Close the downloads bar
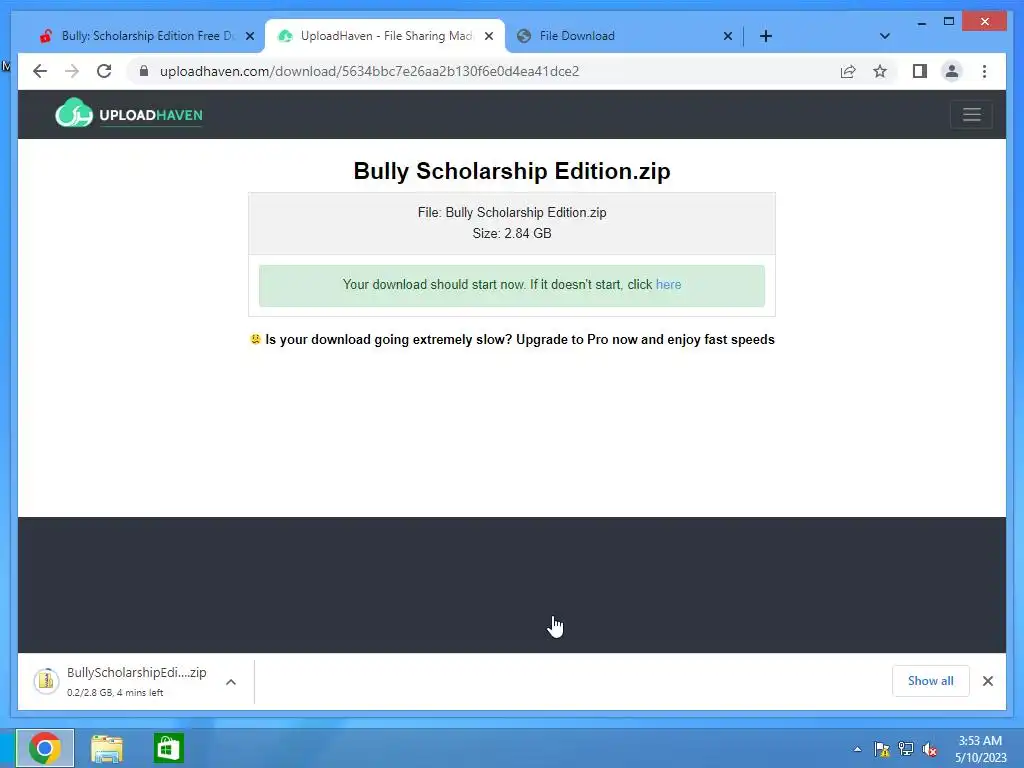Screen dimensions: 1024x768 tap(987, 681)
